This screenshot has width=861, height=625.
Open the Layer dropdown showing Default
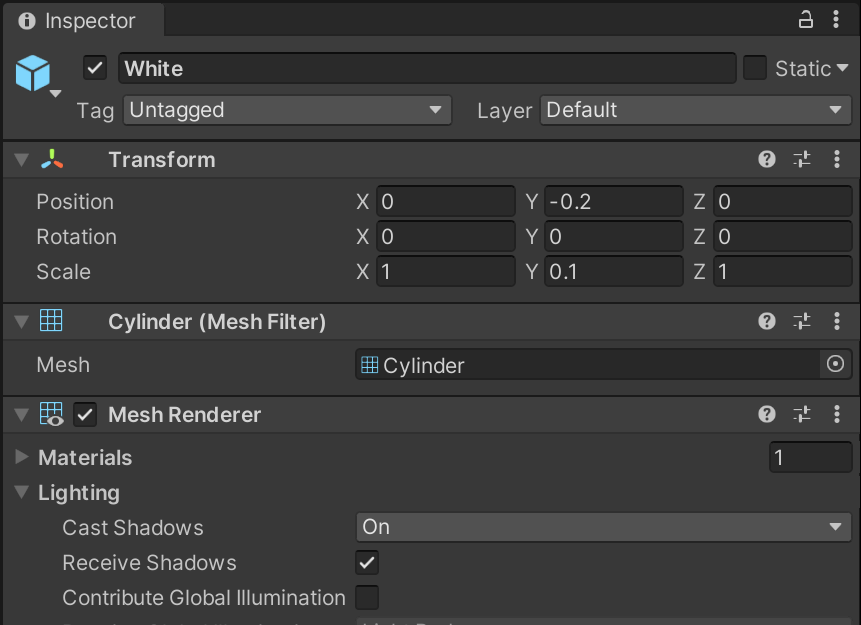click(696, 110)
